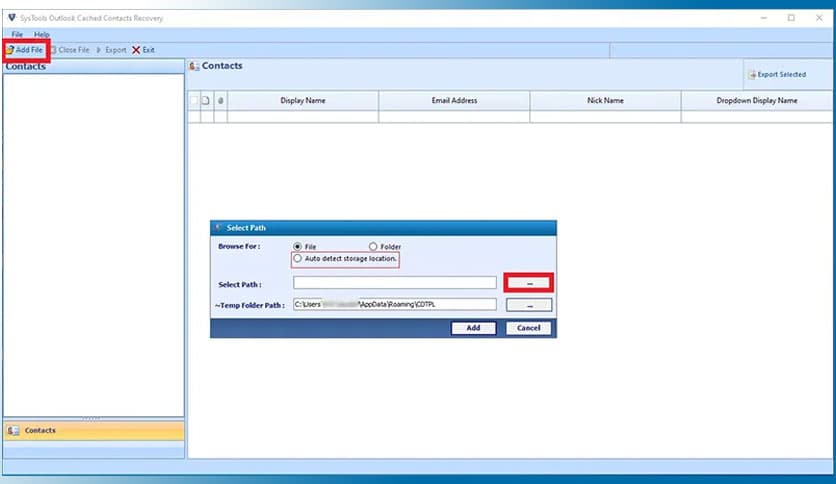Click the attachment paperclip column icon
Screen dimensions: 836x484
click(220, 100)
